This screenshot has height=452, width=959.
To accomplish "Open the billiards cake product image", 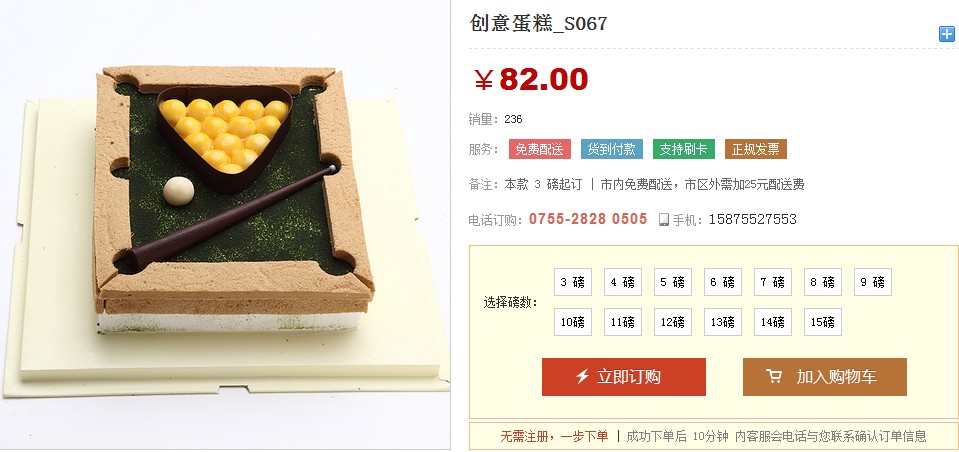I will point(225,225).
